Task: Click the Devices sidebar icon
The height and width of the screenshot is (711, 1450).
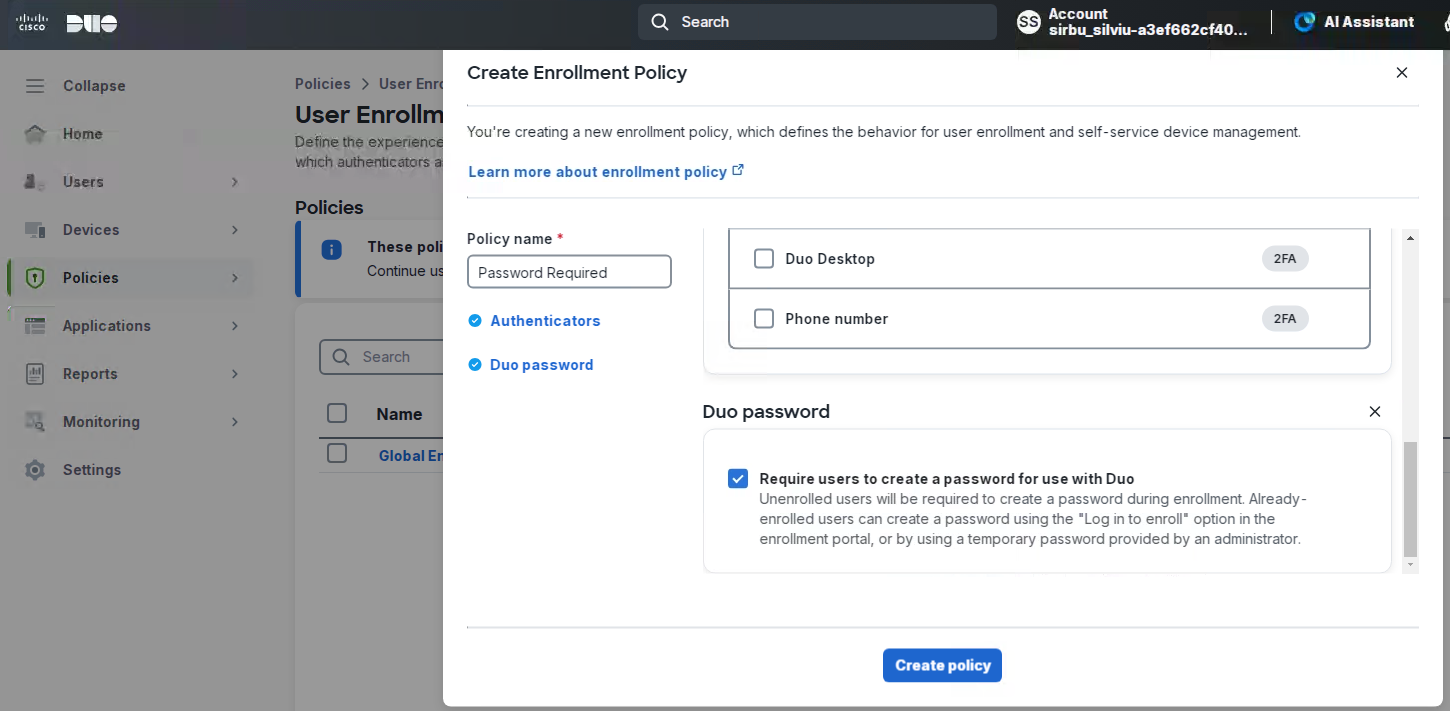Action: [x=35, y=230]
